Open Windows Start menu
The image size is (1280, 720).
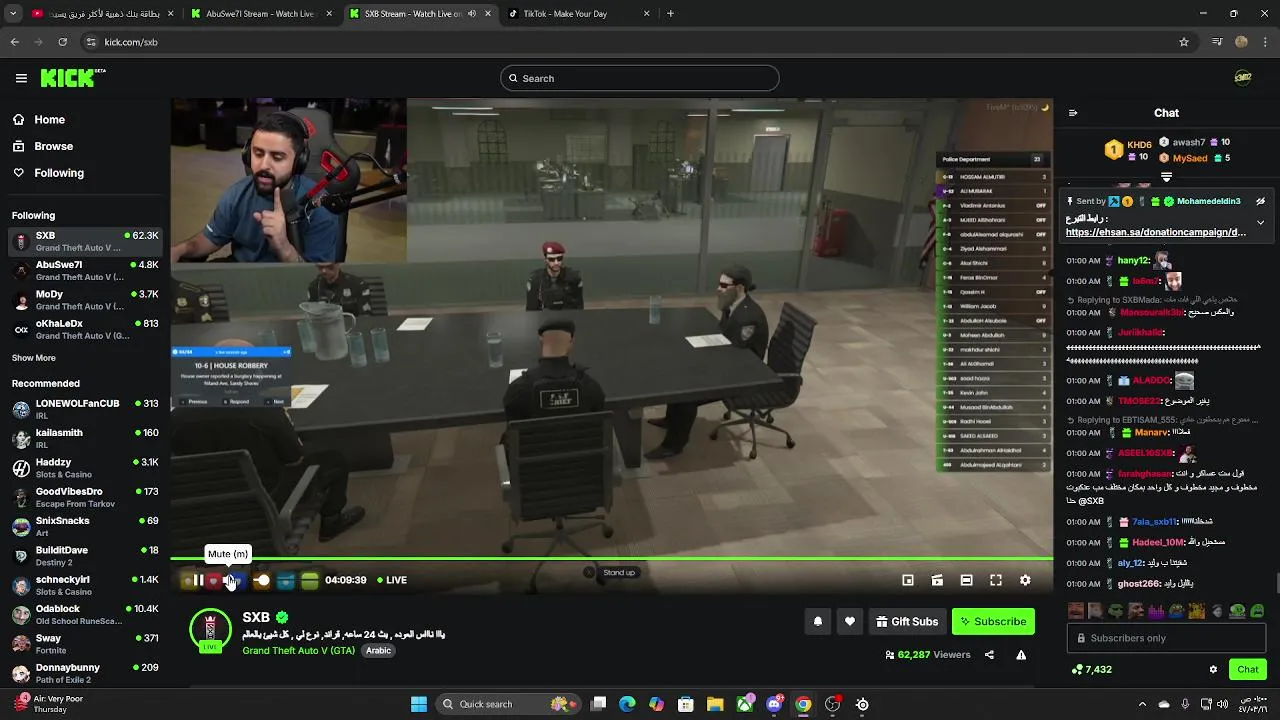click(419, 704)
